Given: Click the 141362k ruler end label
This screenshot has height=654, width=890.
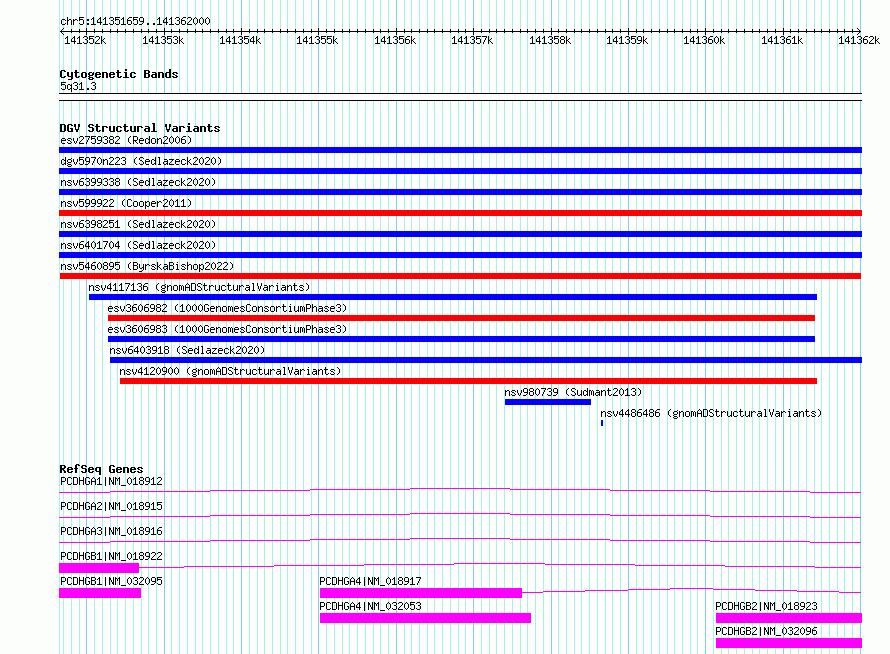Looking at the screenshot, I should (859, 40).
